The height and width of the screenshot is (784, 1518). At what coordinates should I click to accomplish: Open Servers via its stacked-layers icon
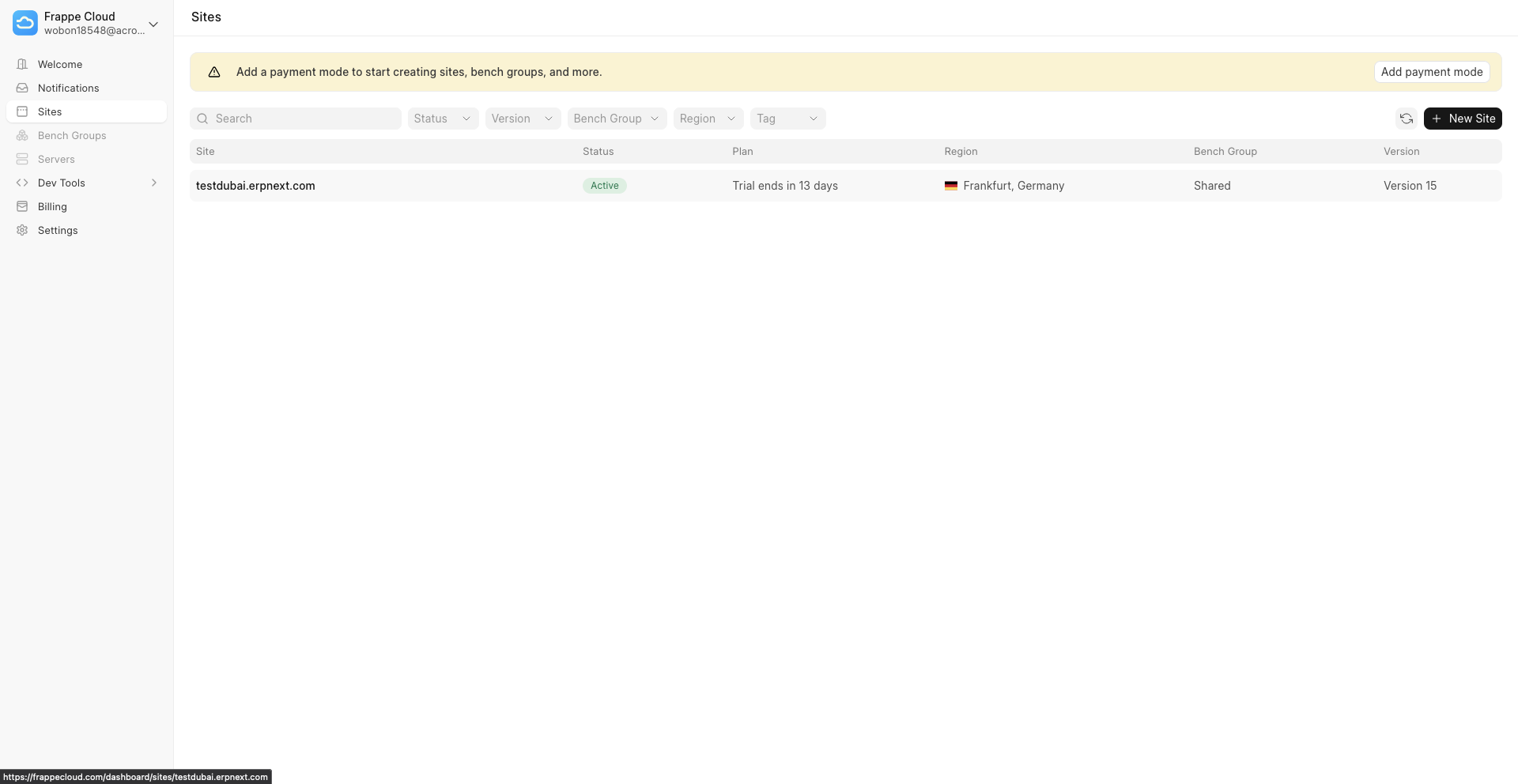click(x=21, y=159)
